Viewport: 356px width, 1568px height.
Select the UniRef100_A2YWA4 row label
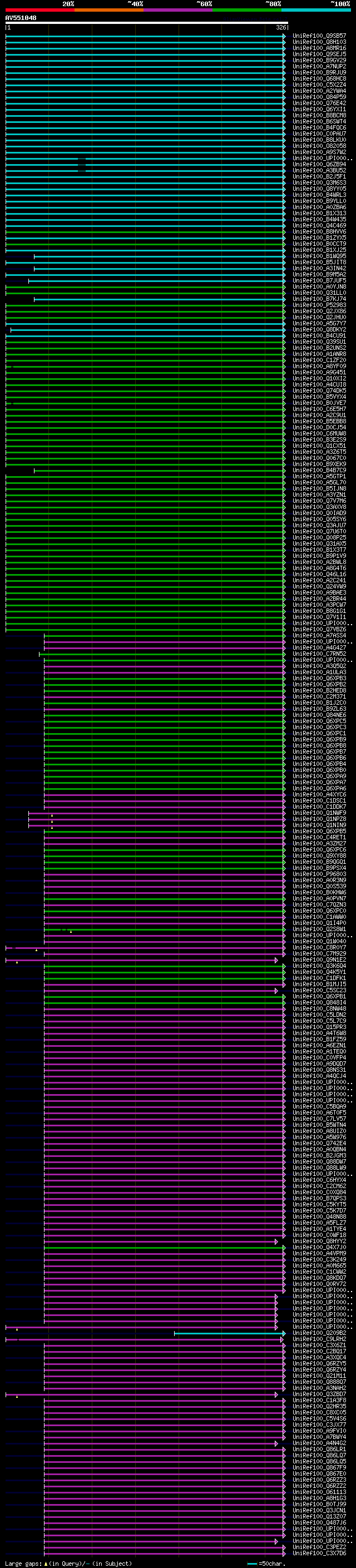[x=319, y=91]
